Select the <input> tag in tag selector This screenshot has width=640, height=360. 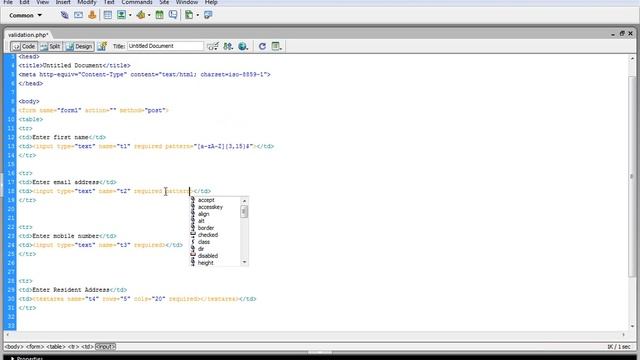[x=105, y=347]
